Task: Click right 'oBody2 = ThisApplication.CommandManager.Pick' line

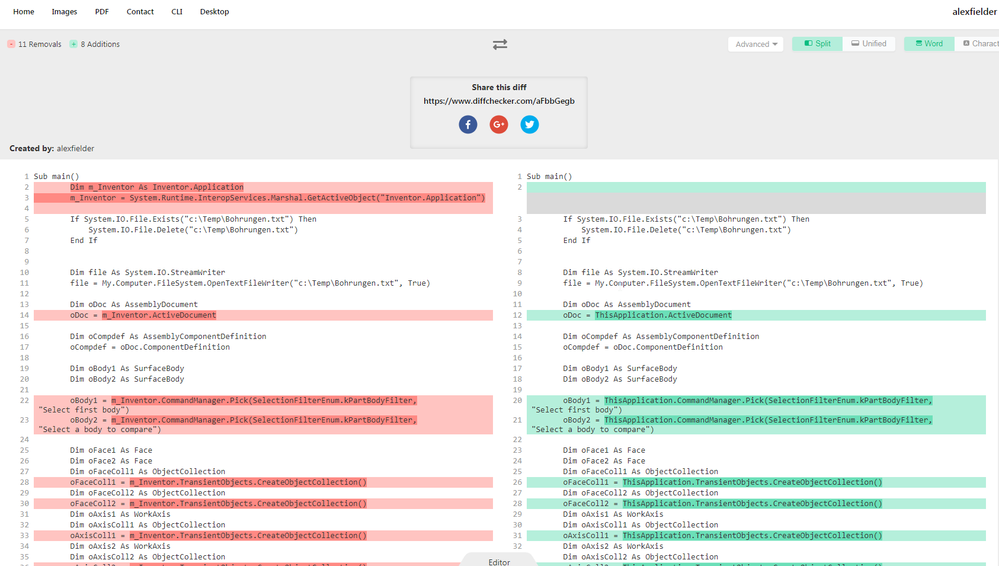Action: click(x=747, y=420)
